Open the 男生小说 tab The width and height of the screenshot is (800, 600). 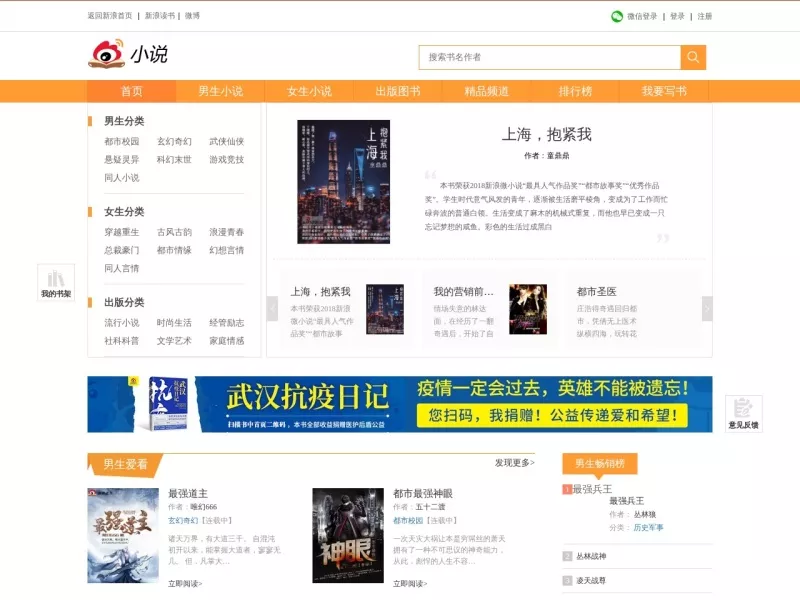pos(220,91)
